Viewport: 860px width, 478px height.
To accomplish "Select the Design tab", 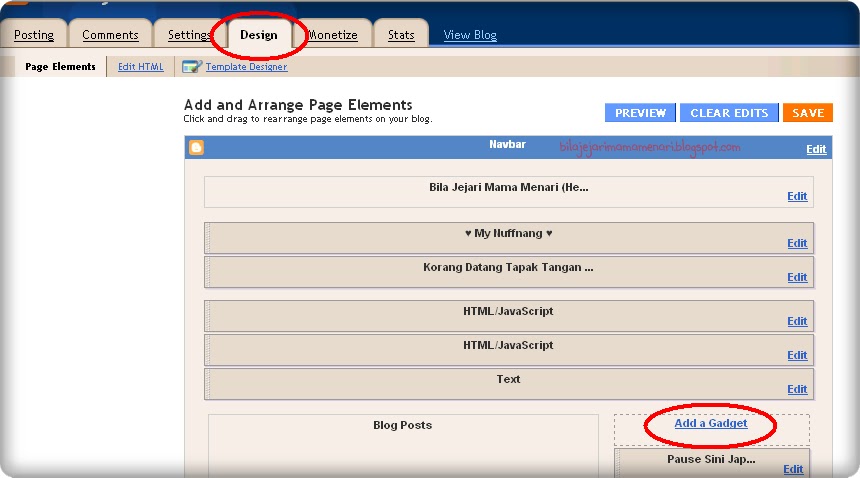I will click(x=259, y=35).
